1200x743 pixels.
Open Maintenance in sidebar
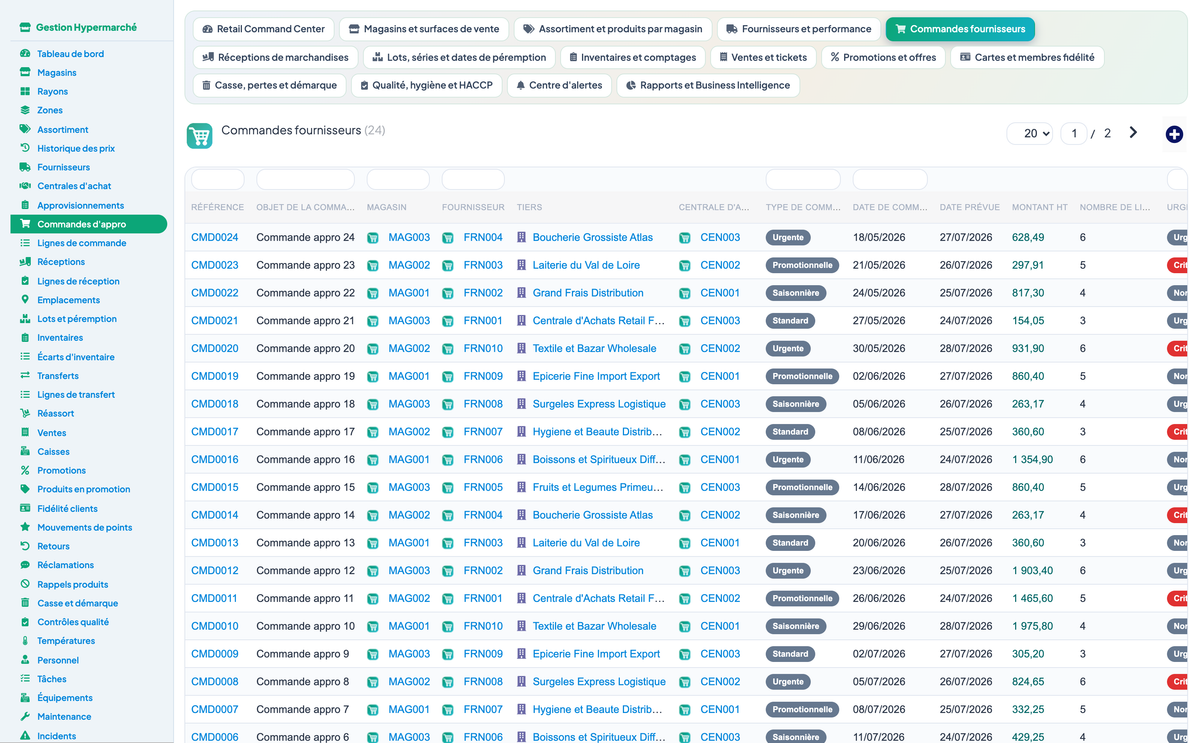click(x=64, y=717)
